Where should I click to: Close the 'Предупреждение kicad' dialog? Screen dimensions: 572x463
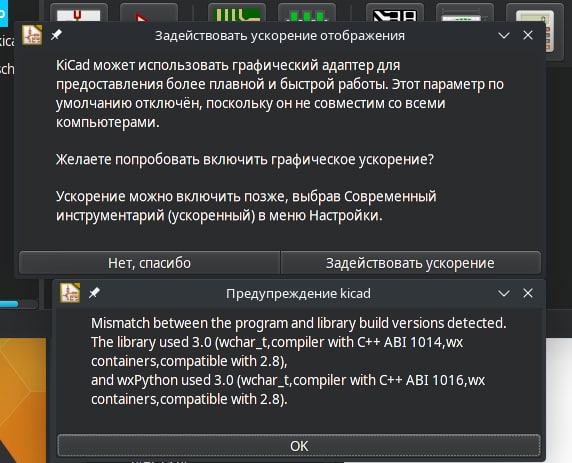528,293
